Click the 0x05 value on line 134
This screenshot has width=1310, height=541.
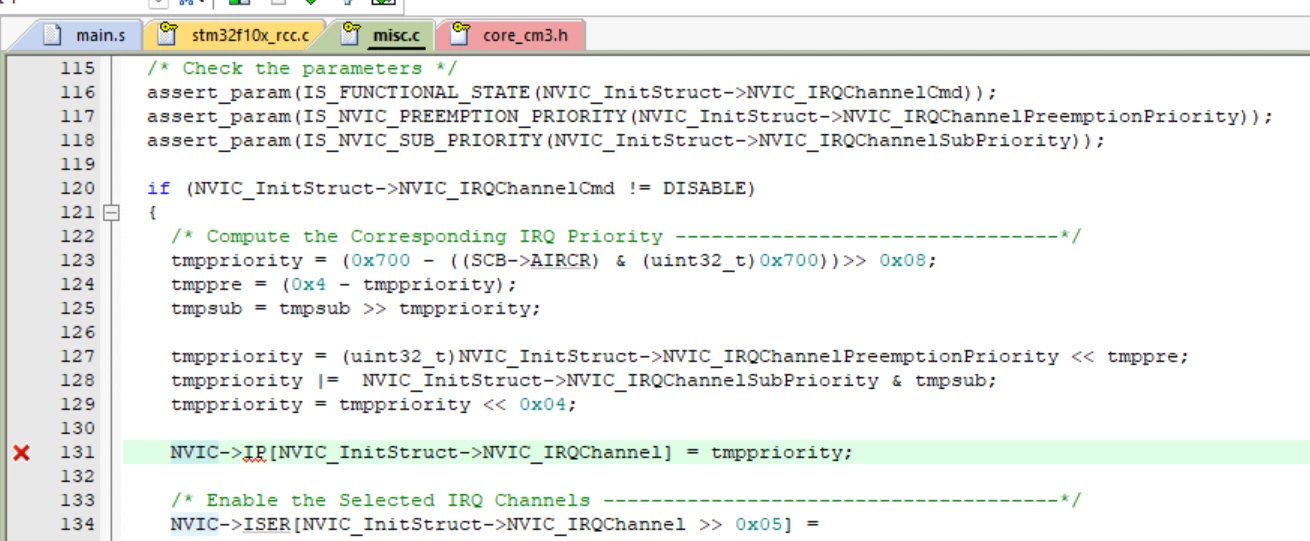click(758, 524)
